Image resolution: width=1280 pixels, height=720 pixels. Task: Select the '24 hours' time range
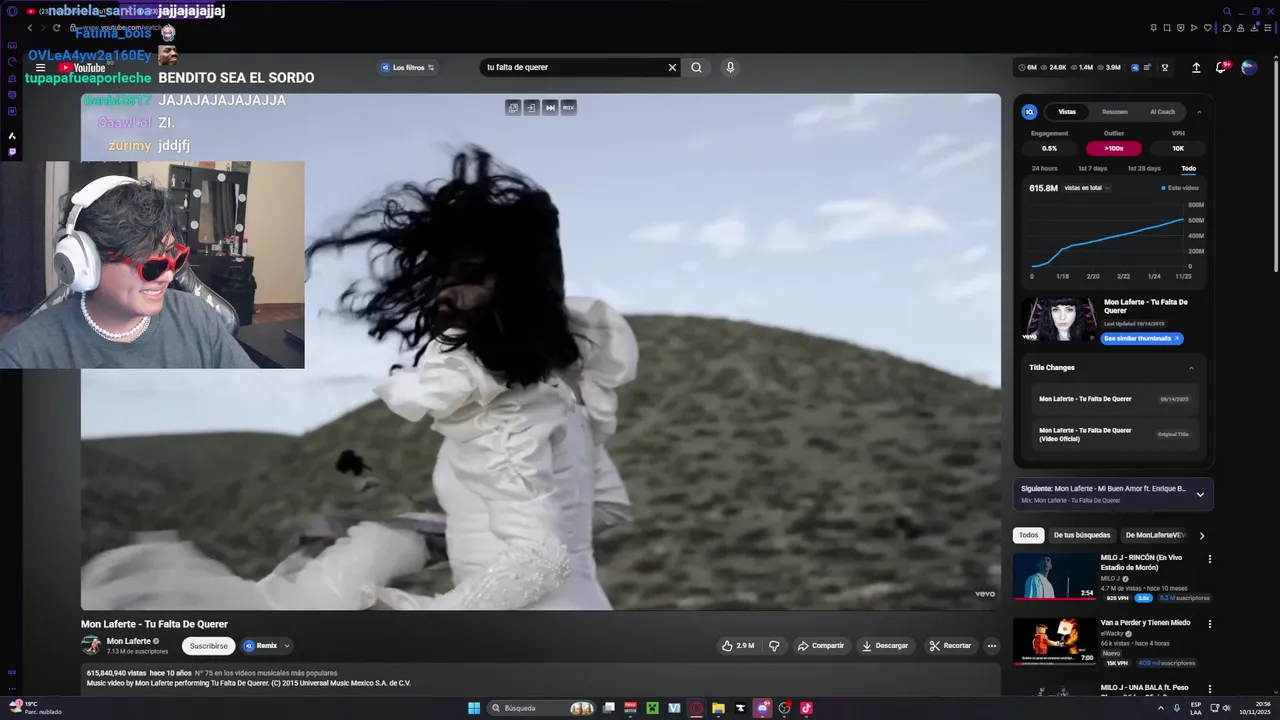(x=1044, y=168)
